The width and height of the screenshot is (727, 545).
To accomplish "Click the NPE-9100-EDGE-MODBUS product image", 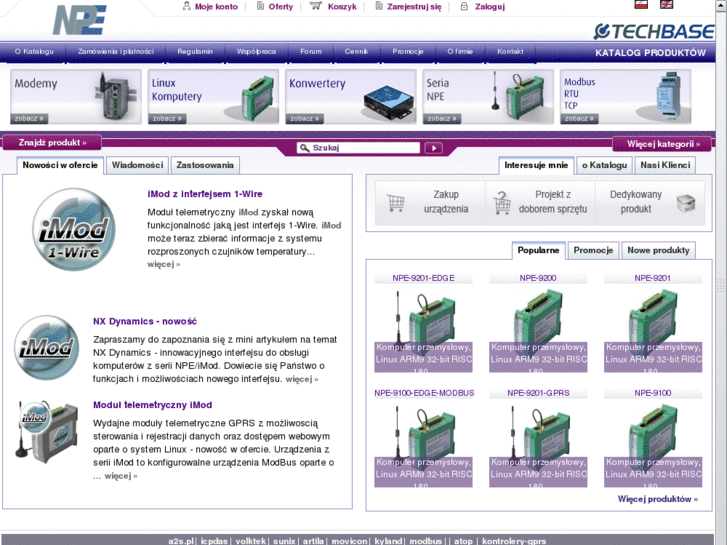I will point(423,443).
